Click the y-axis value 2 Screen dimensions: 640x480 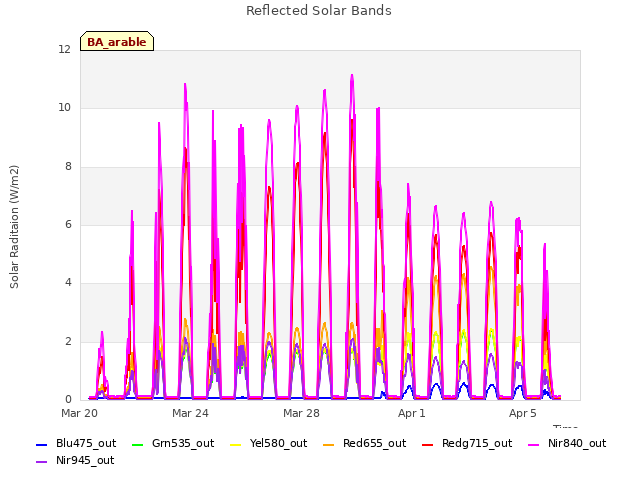pyautogui.click(x=68, y=341)
